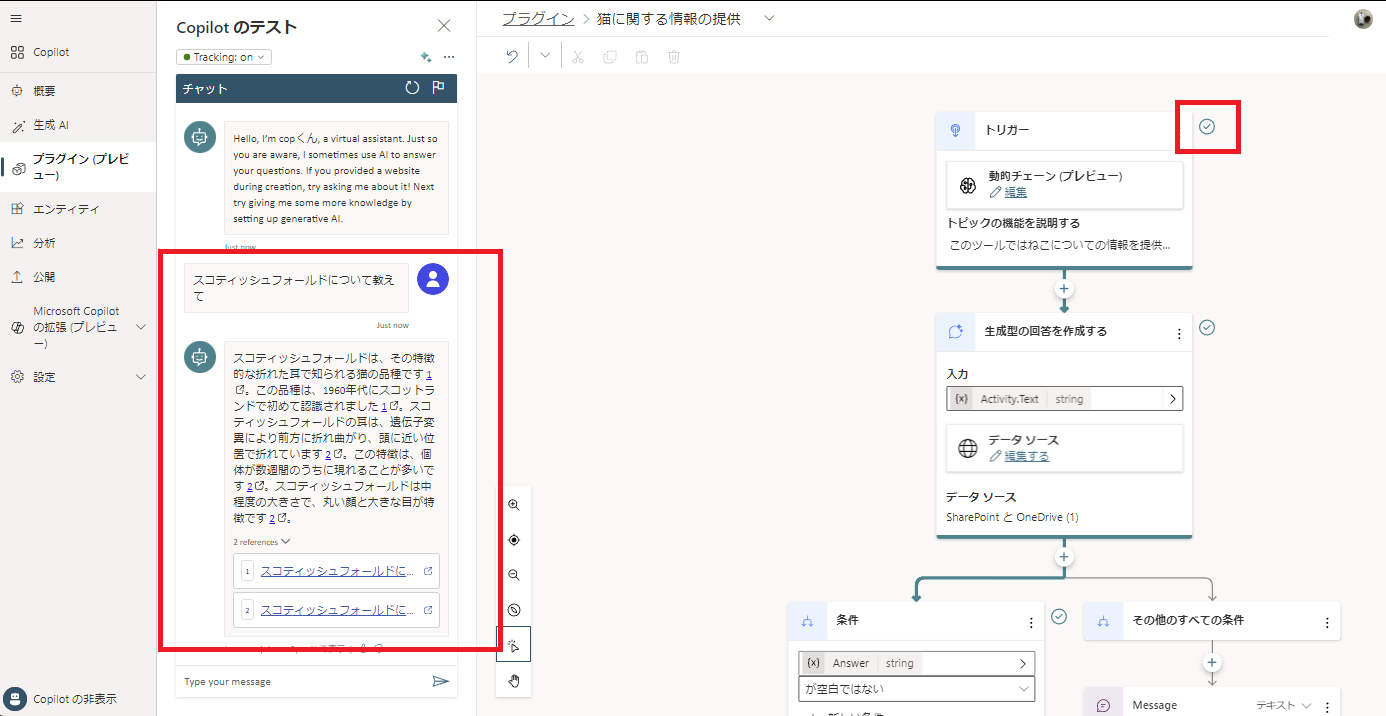
Task: Click the reset chat icon in the チャット header
Action: (x=411, y=88)
